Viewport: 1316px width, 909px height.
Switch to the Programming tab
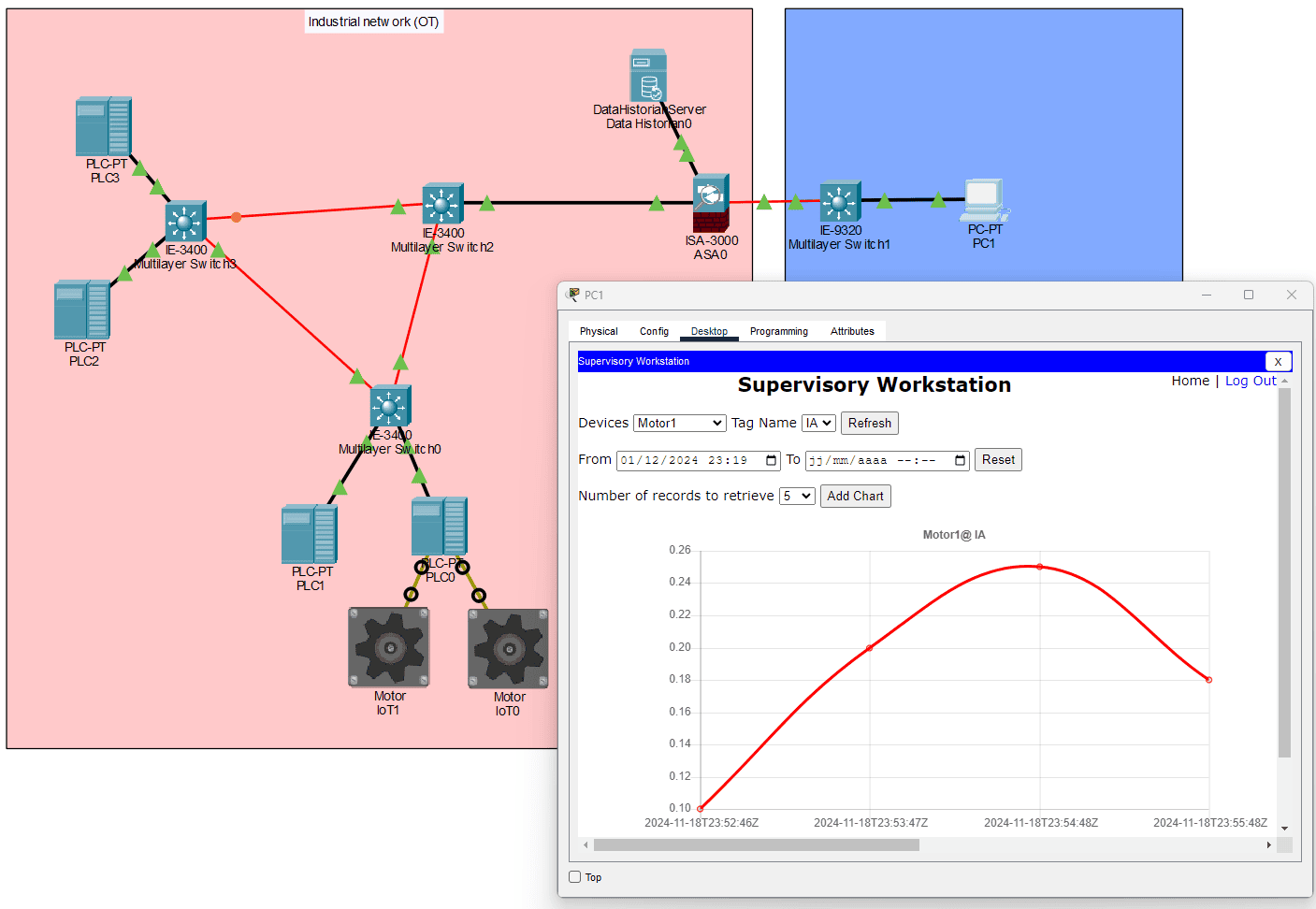point(779,331)
